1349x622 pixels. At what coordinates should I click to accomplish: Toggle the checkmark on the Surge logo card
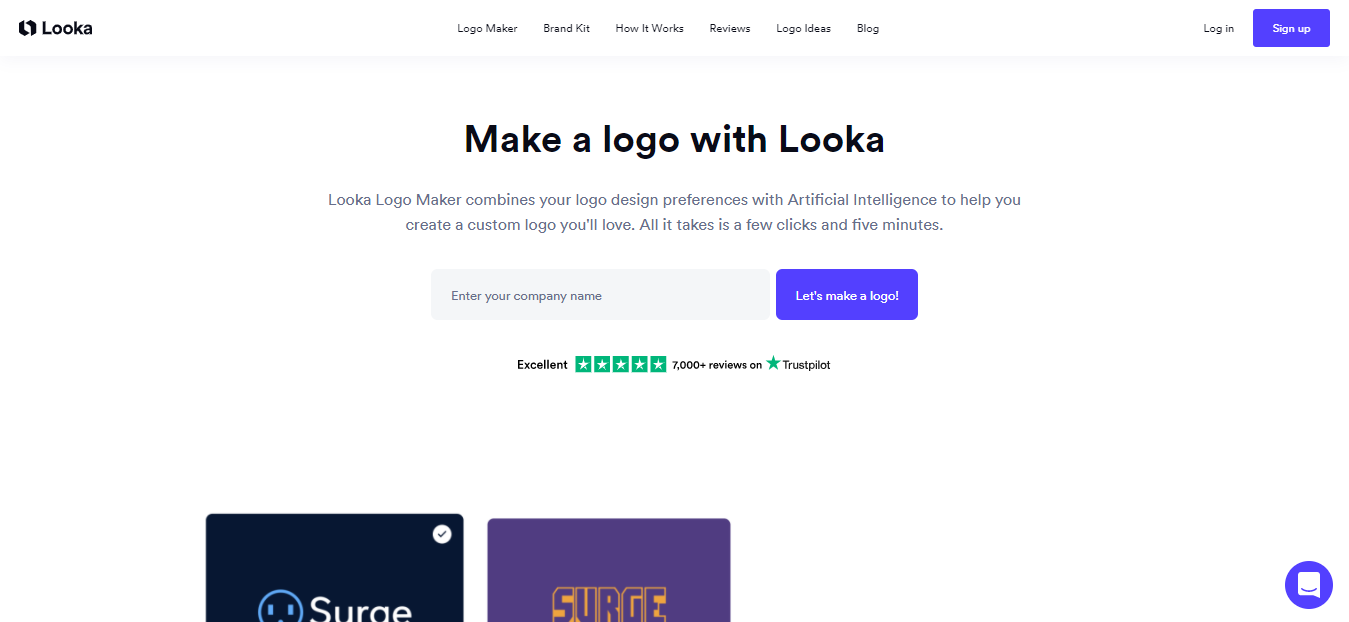coord(442,534)
